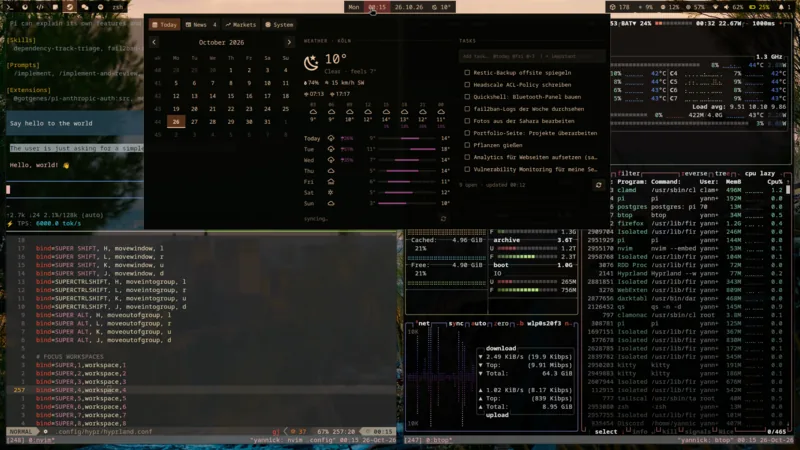The width and height of the screenshot is (800, 450).
Task: Click select at btop process list bottom
Action: (x=606, y=432)
